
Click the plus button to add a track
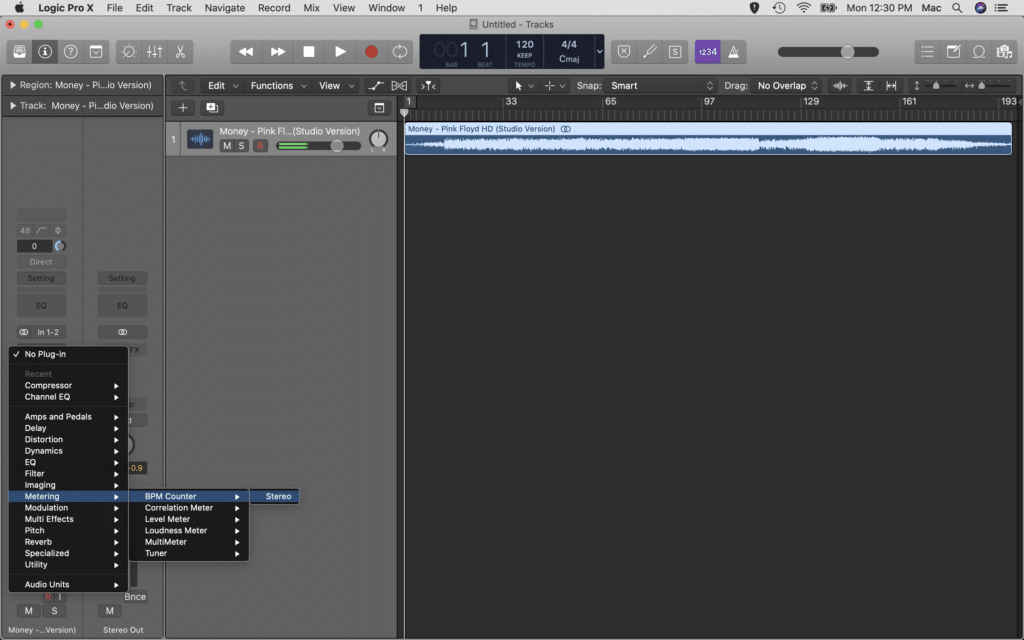coord(183,107)
